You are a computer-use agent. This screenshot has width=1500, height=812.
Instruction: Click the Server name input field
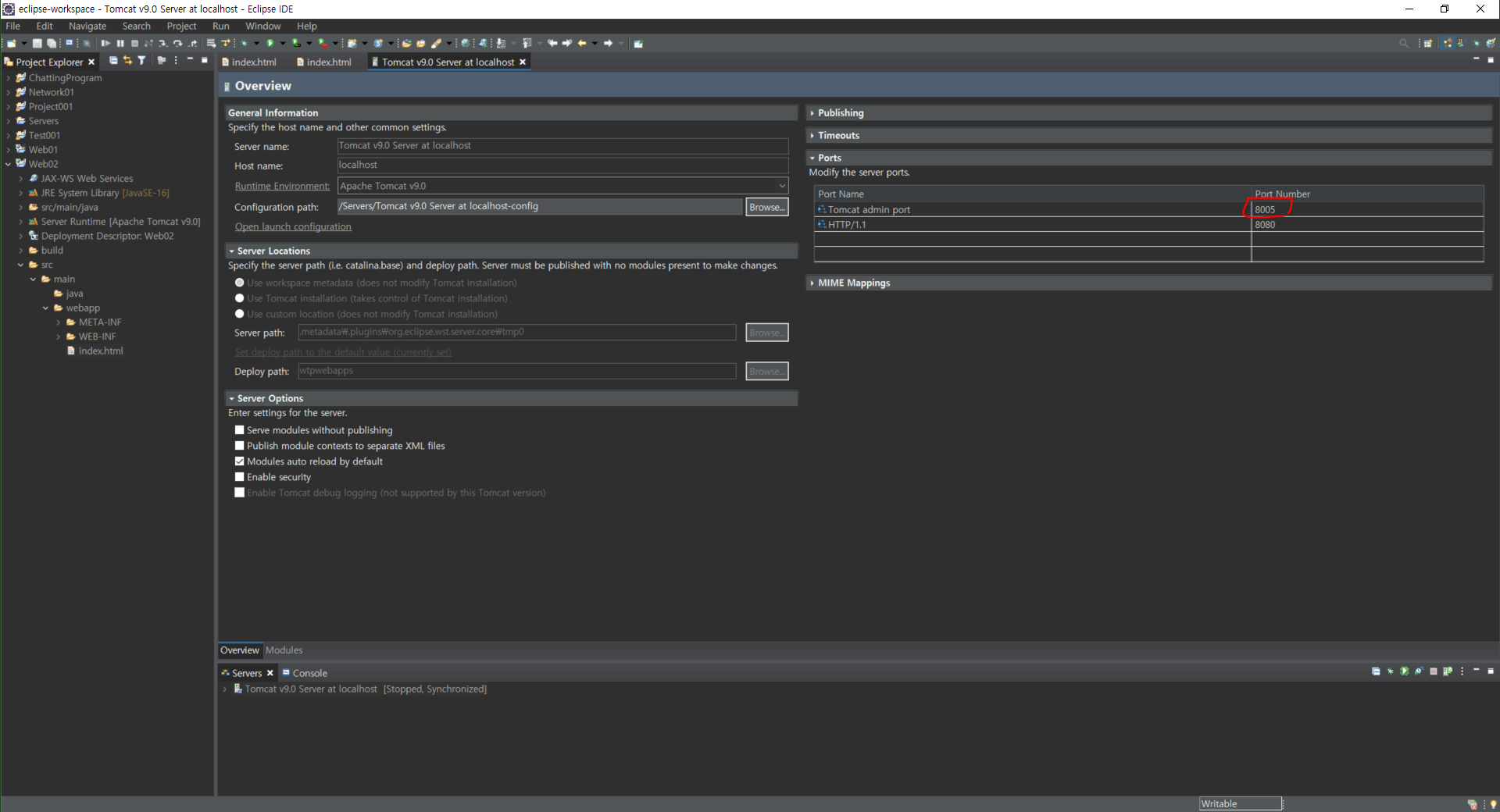click(562, 146)
